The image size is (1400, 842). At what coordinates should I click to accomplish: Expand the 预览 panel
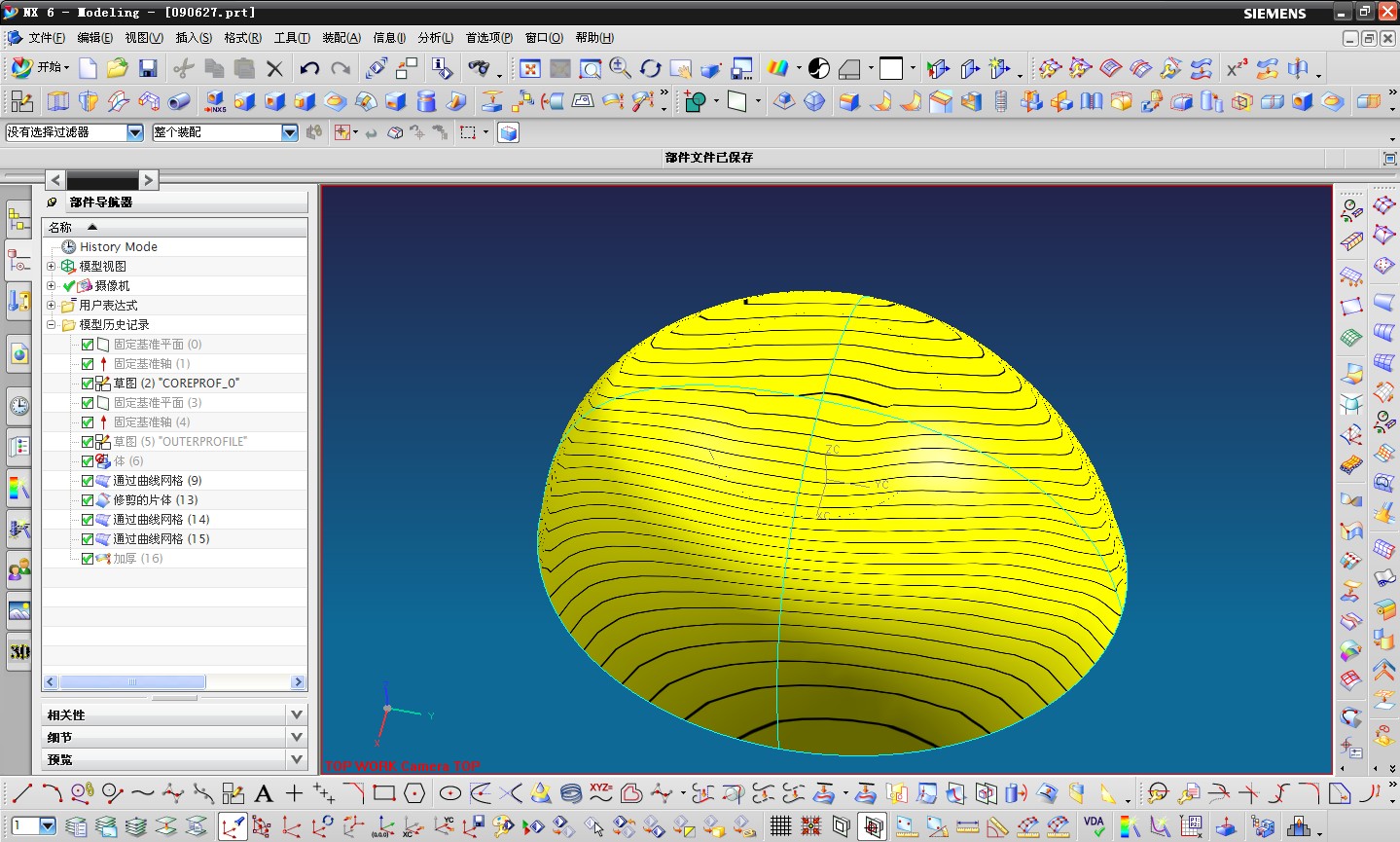tap(298, 759)
